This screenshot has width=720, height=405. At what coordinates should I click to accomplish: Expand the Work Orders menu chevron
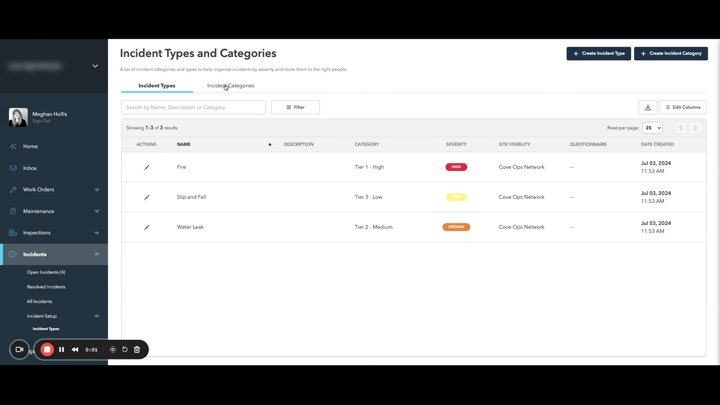tap(97, 190)
